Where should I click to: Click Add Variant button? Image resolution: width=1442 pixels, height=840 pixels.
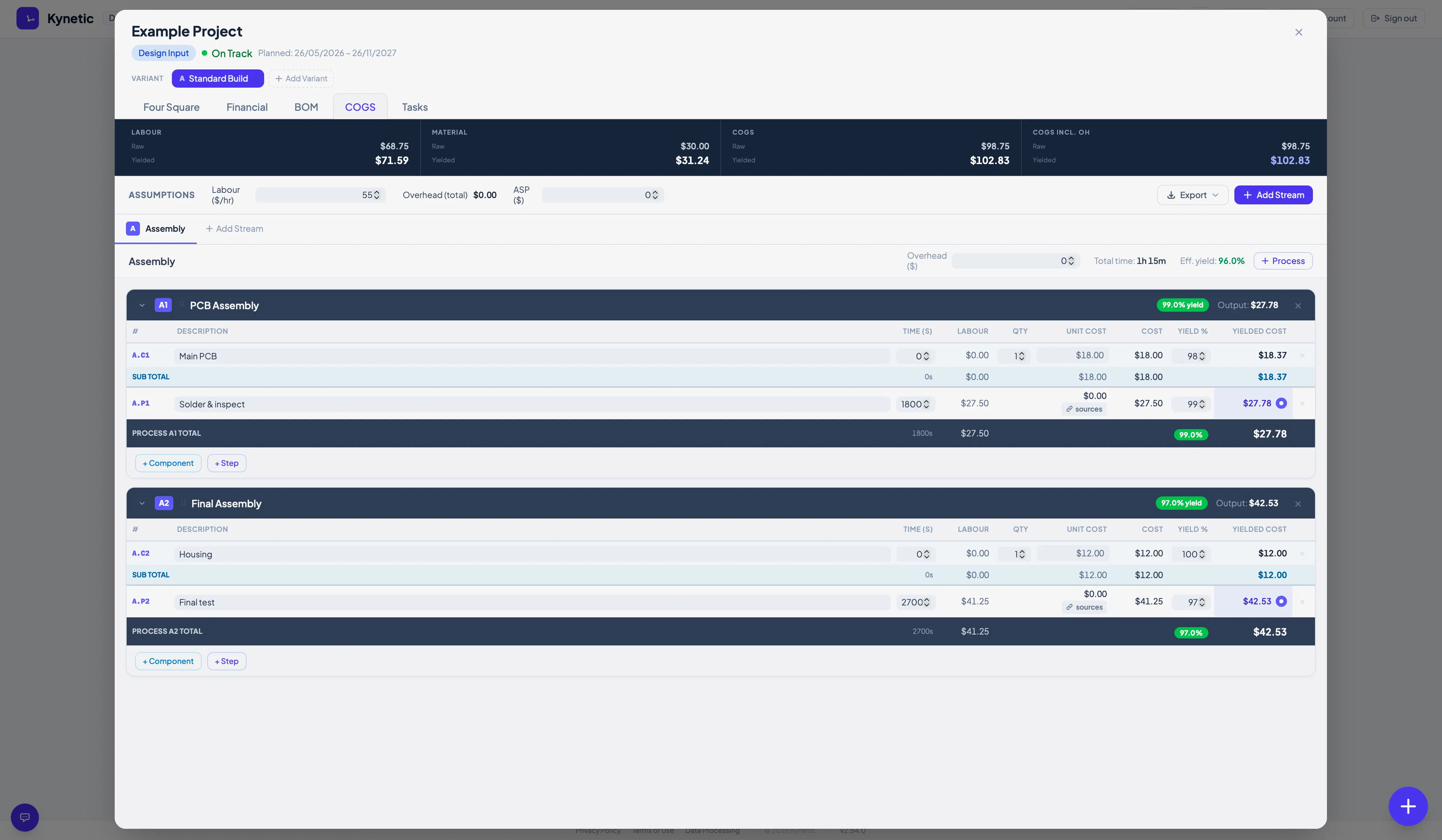click(301, 78)
